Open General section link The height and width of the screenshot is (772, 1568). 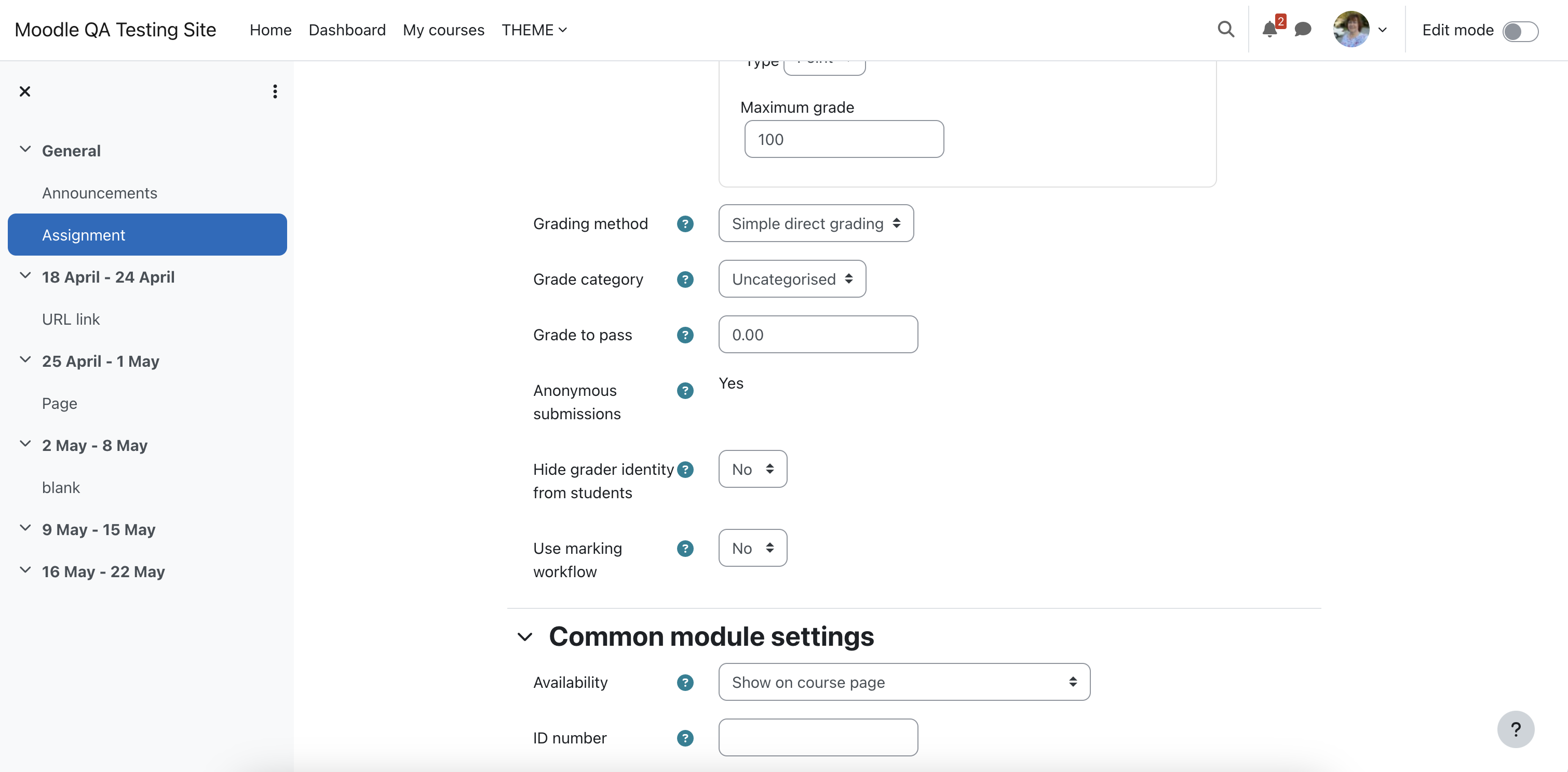click(x=71, y=151)
